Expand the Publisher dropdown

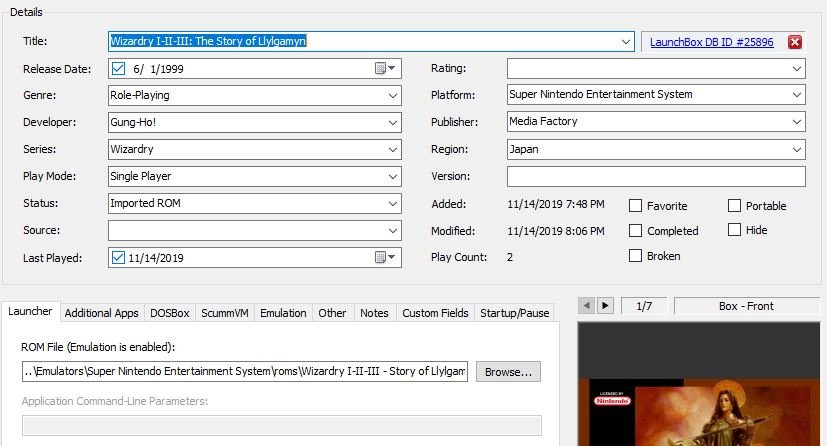point(796,122)
